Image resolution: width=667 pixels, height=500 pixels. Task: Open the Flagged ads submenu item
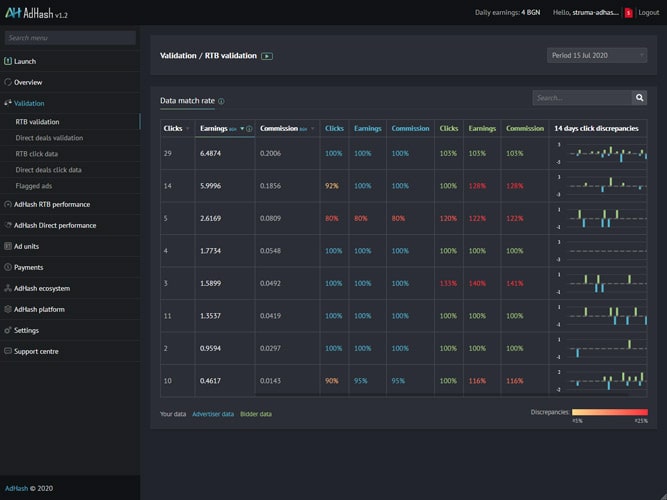click(35, 186)
